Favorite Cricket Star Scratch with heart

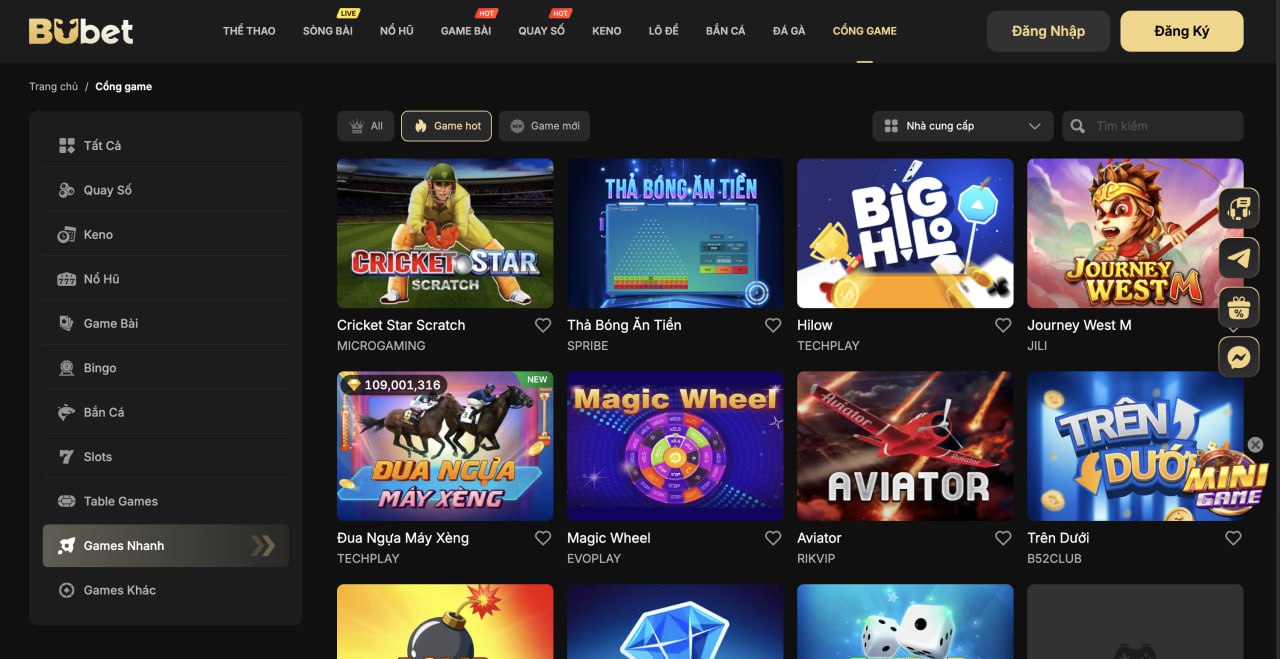(x=543, y=325)
